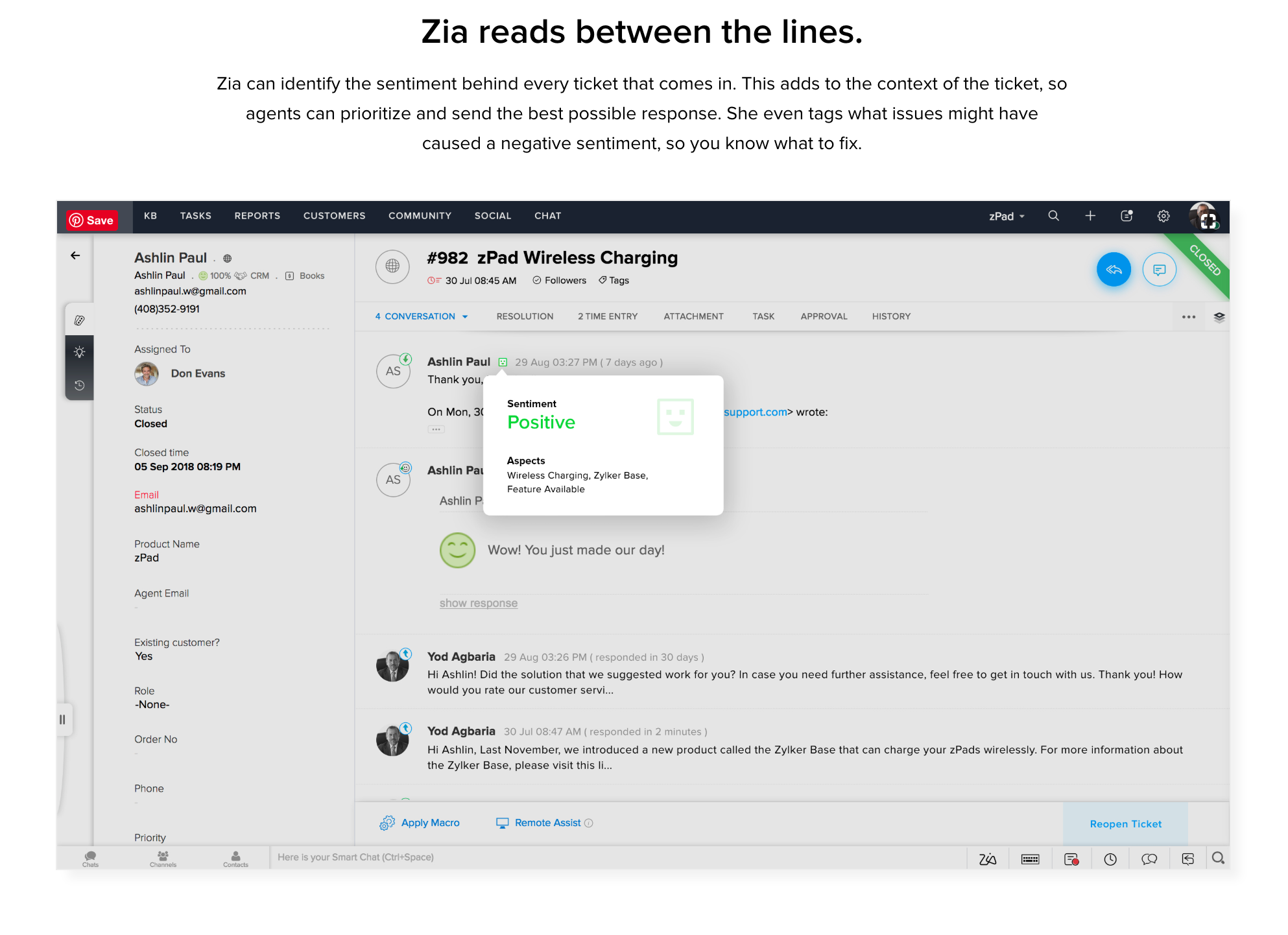Click the attachment paperclip icon in sidebar
The width and height of the screenshot is (1288, 935).
coord(80,320)
